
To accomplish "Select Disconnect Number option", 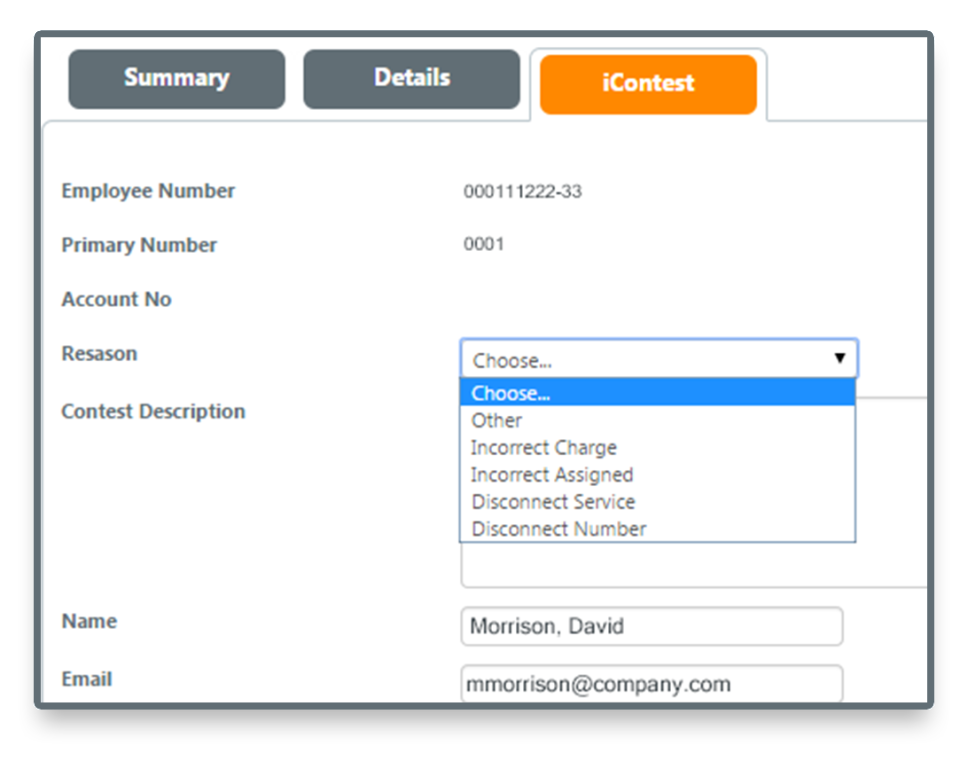I will [x=657, y=528].
